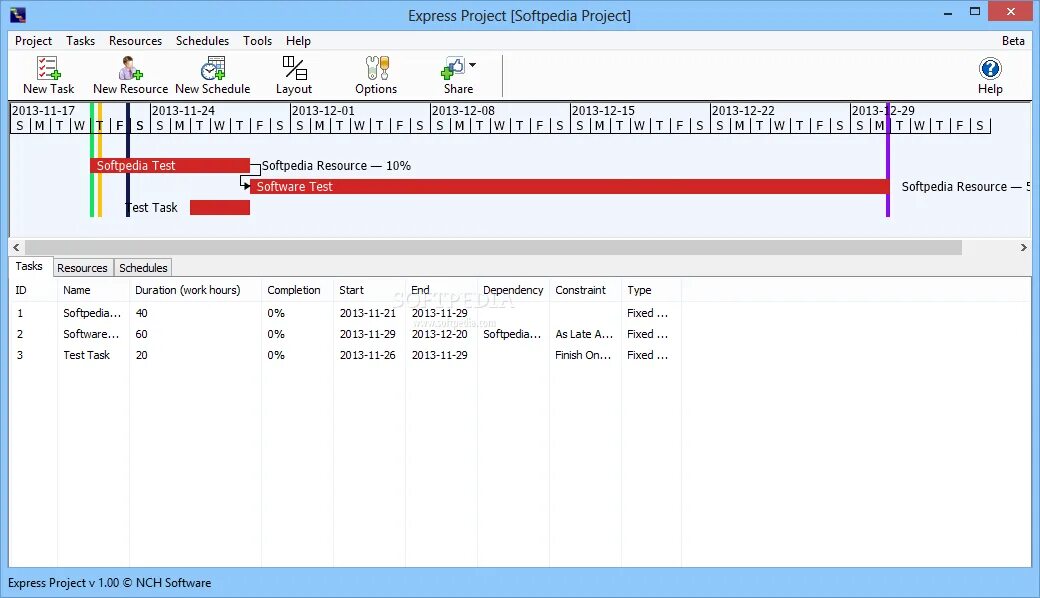Click the 2013-11-24 week header
The height and width of the screenshot is (598, 1040).
(x=183, y=110)
